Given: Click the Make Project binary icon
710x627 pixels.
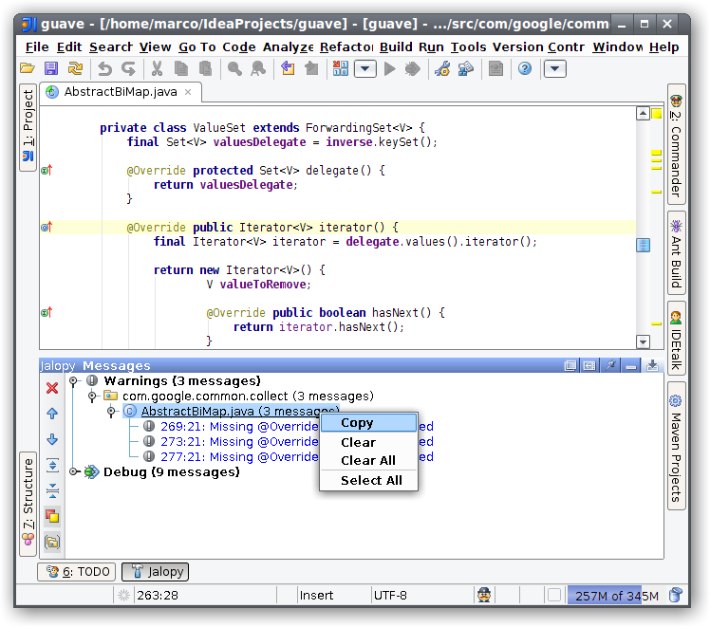Looking at the screenshot, I should click(341, 69).
